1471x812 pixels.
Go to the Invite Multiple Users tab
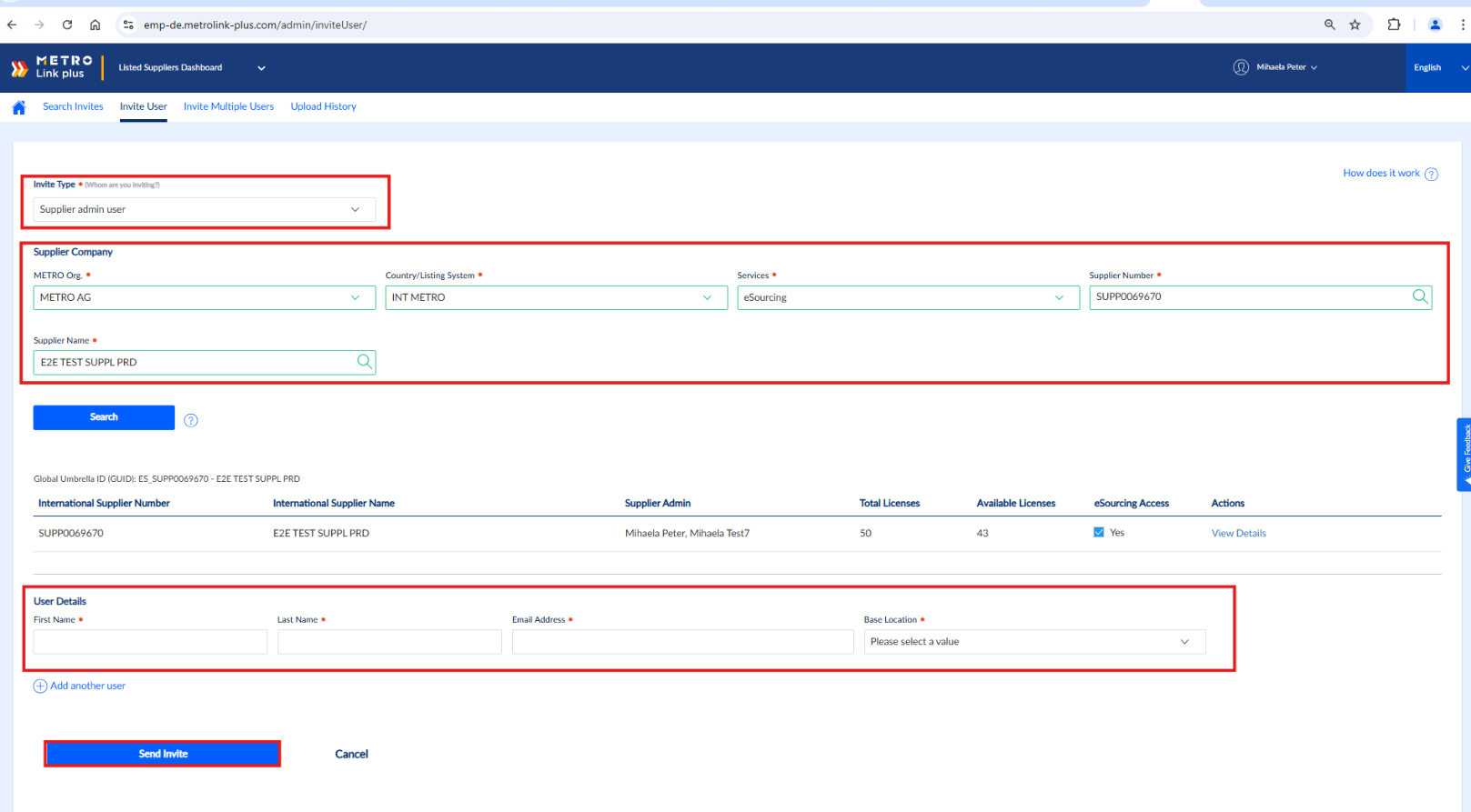tap(228, 106)
